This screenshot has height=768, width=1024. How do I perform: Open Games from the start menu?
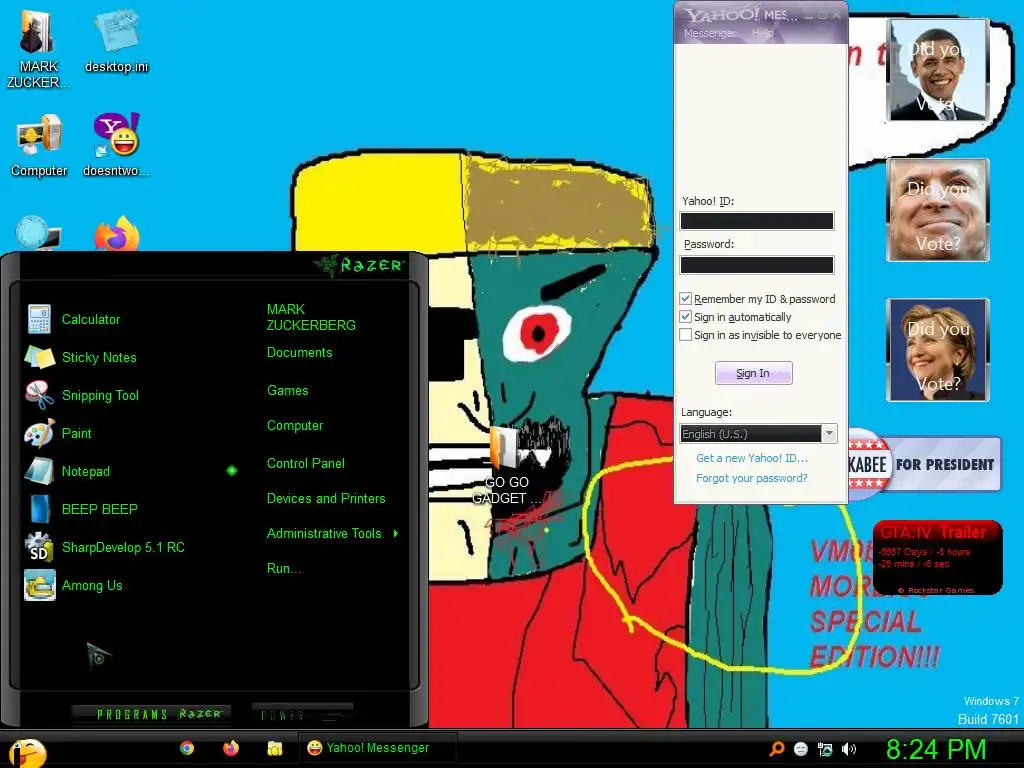click(287, 391)
